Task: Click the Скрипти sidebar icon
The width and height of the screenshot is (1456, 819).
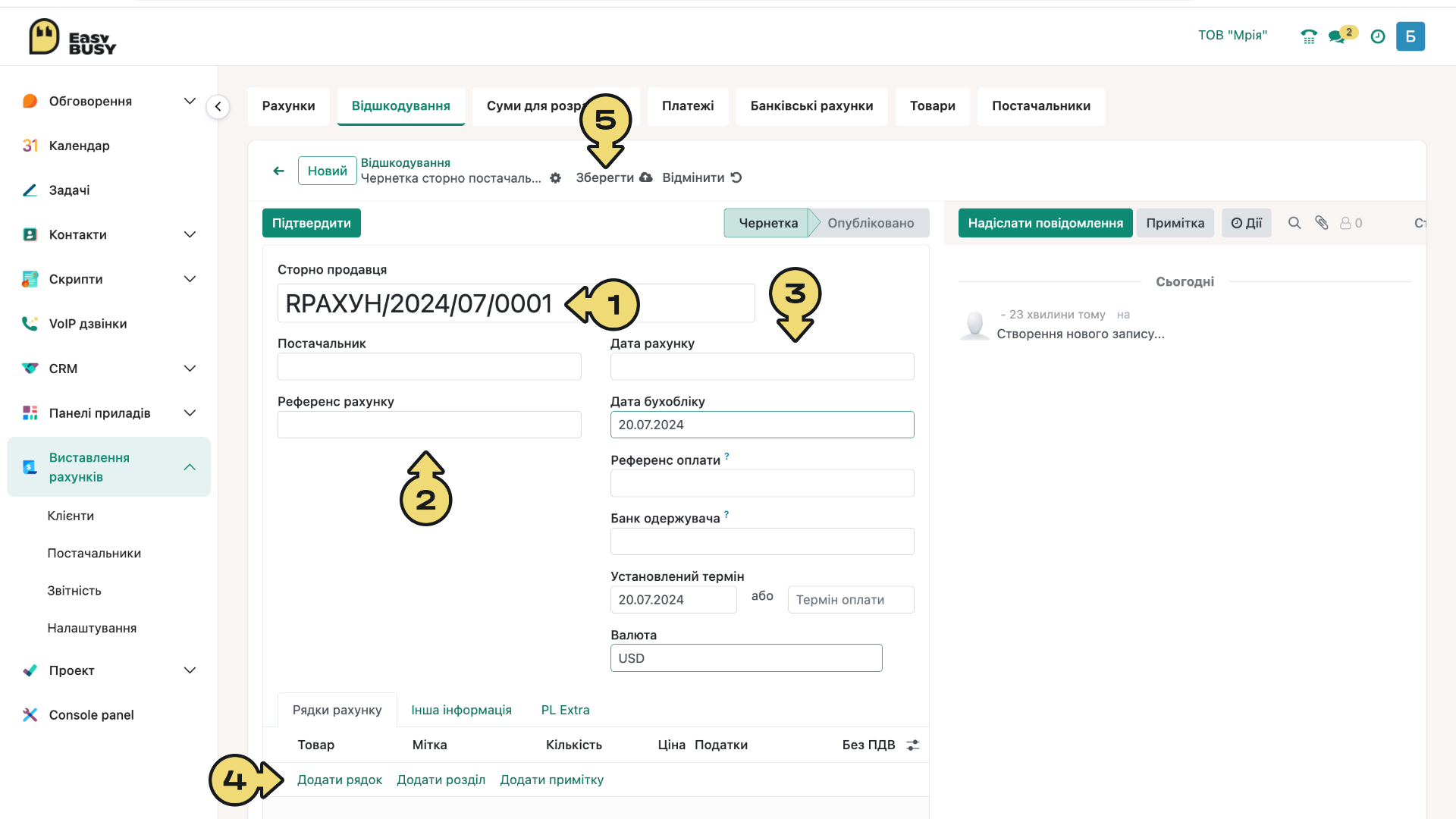Action: [x=30, y=279]
